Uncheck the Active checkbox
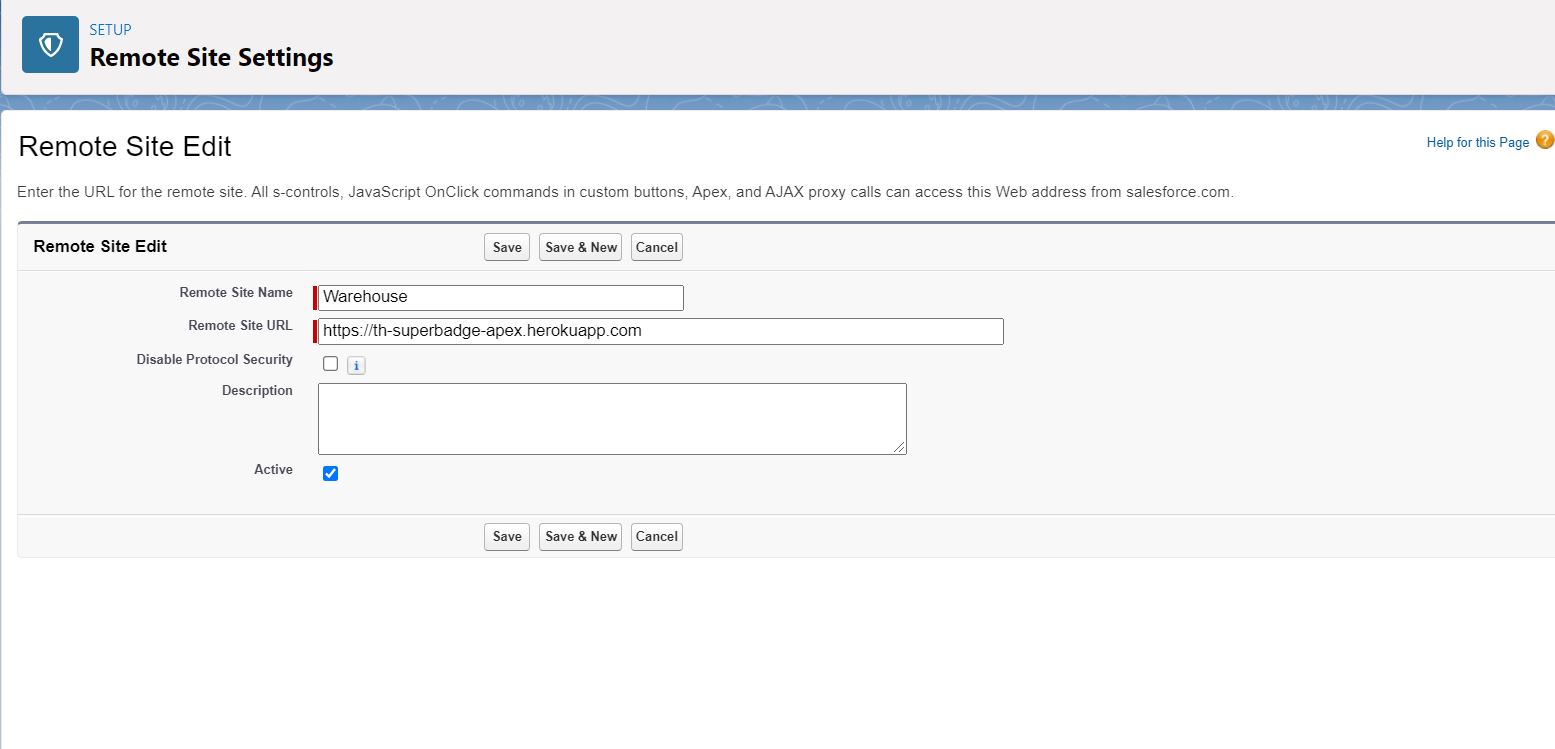The width and height of the screenshot is (1555, 749). coord(331,473)
